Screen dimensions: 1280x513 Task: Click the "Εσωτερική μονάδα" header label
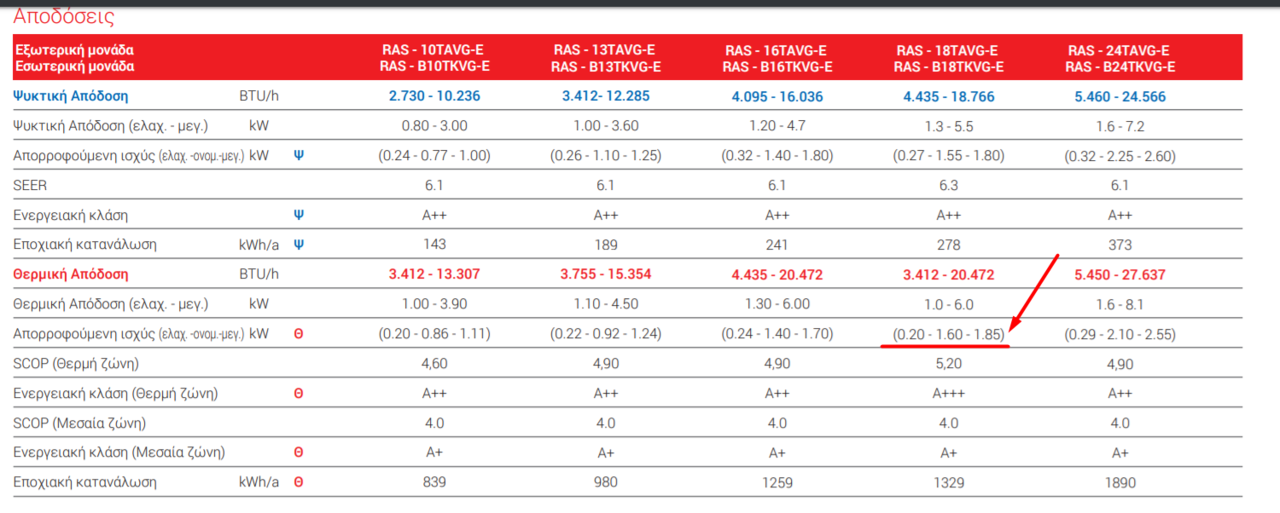(74, 67)
